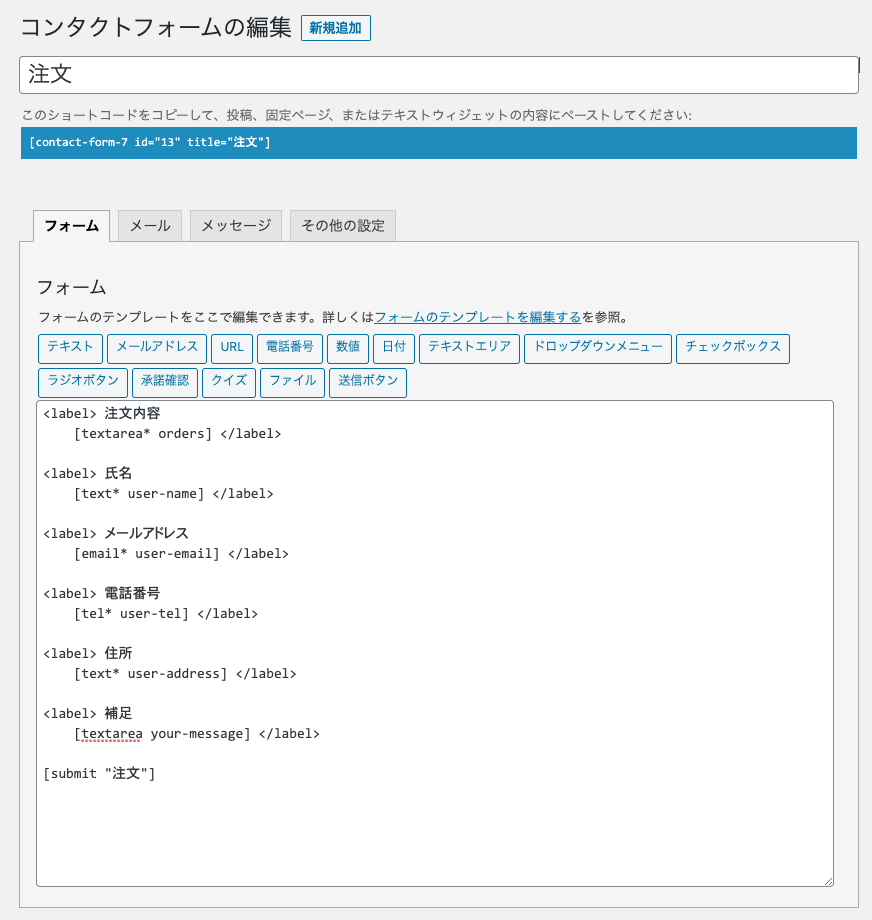Insert a URL tag
872x920 pixels.
point(232,349)
